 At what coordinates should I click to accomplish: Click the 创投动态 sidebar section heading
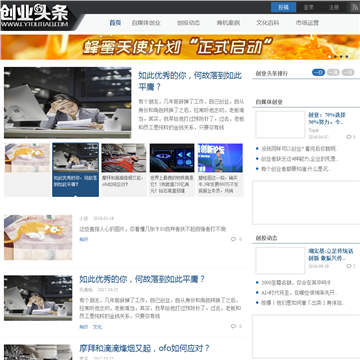266,238
